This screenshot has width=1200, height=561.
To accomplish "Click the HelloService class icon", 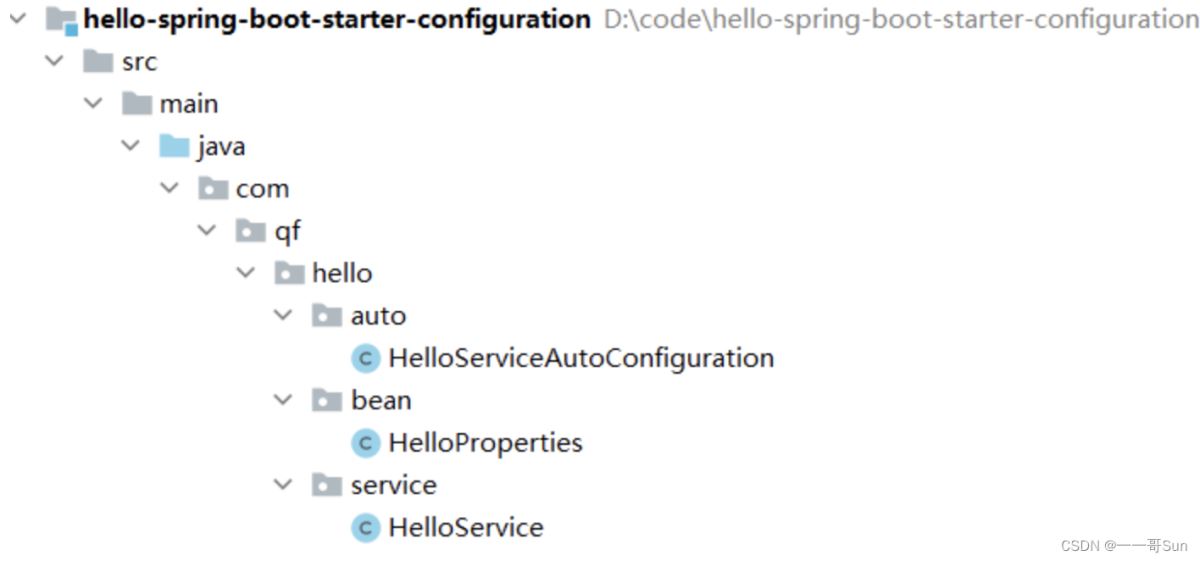I will click(x=366, y=528).
